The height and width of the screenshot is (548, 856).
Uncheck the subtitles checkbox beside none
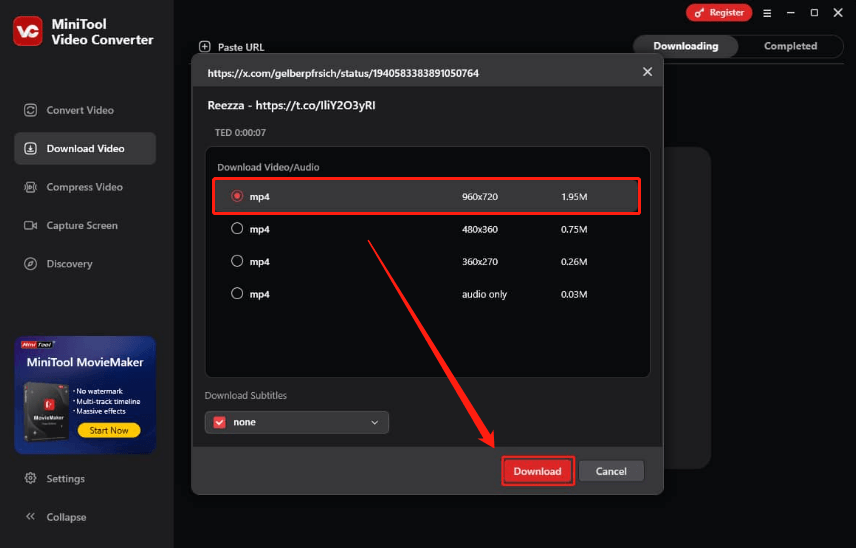(x=219, y=422)
